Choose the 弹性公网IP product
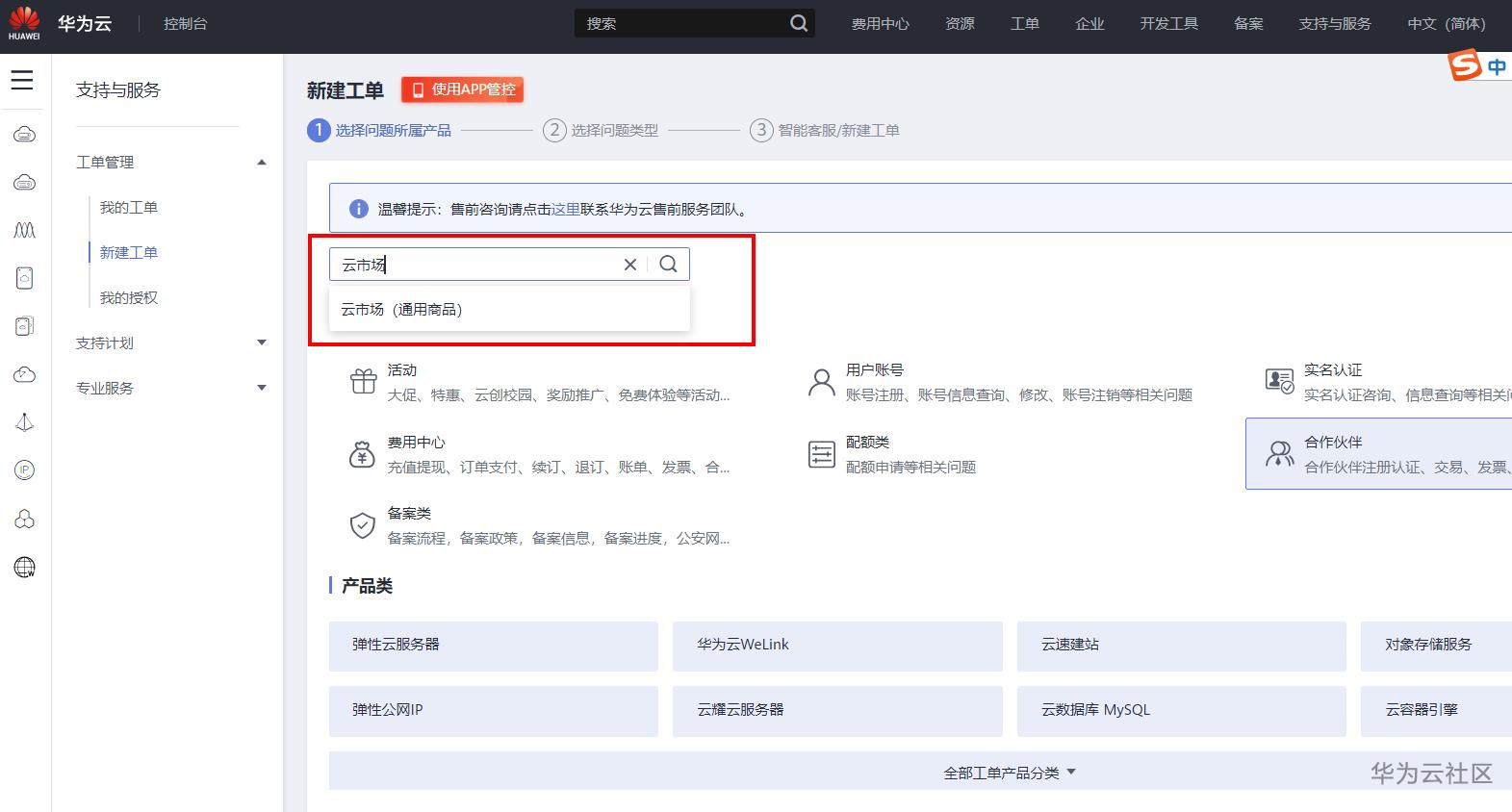This screenshot has width=1512, height=812. click(494, 711)
